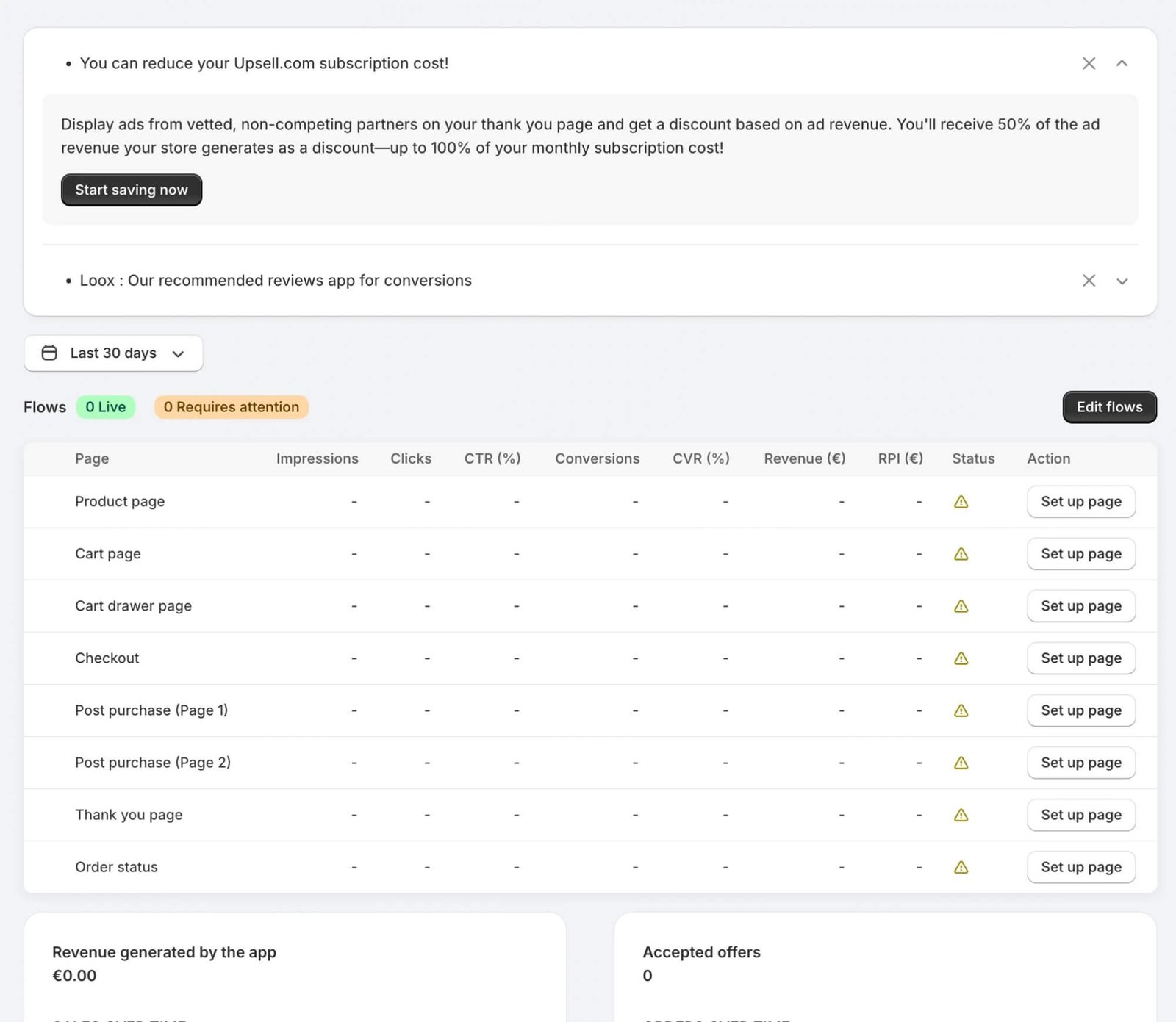Viewport: 1176px width, 1022px height.
Task: Click the Conversions column header
Action: point(598,458)
